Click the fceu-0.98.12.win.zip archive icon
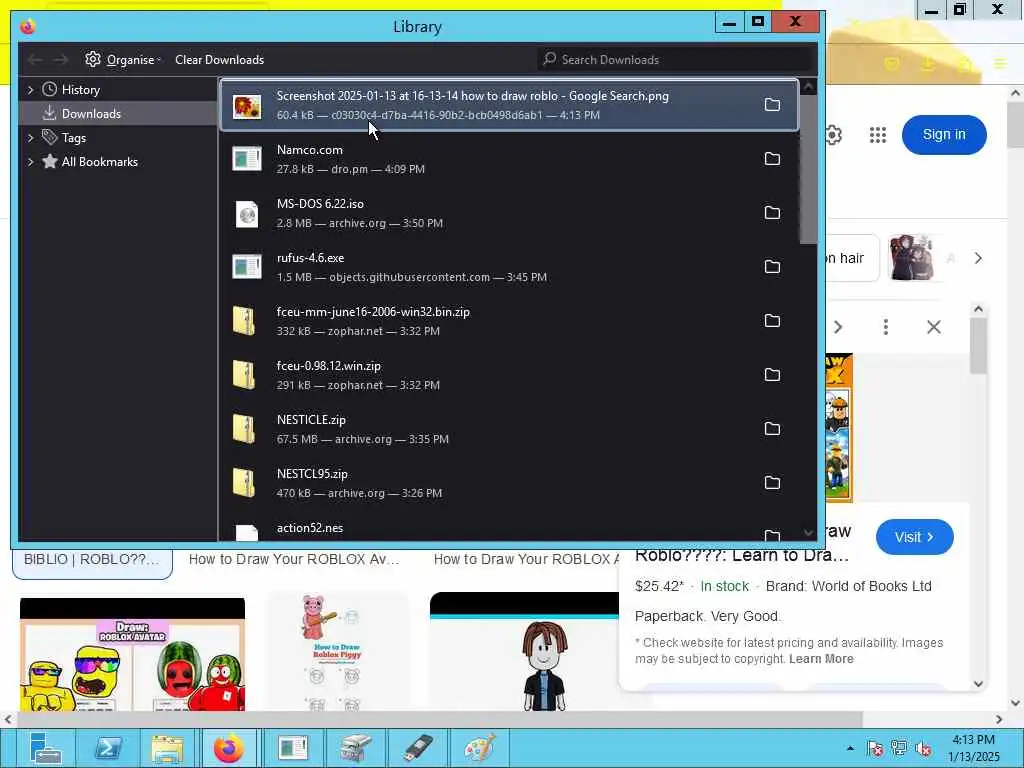Image resolution: width=1024 pixels, height=768 pixels. click(x=244, y=375)
